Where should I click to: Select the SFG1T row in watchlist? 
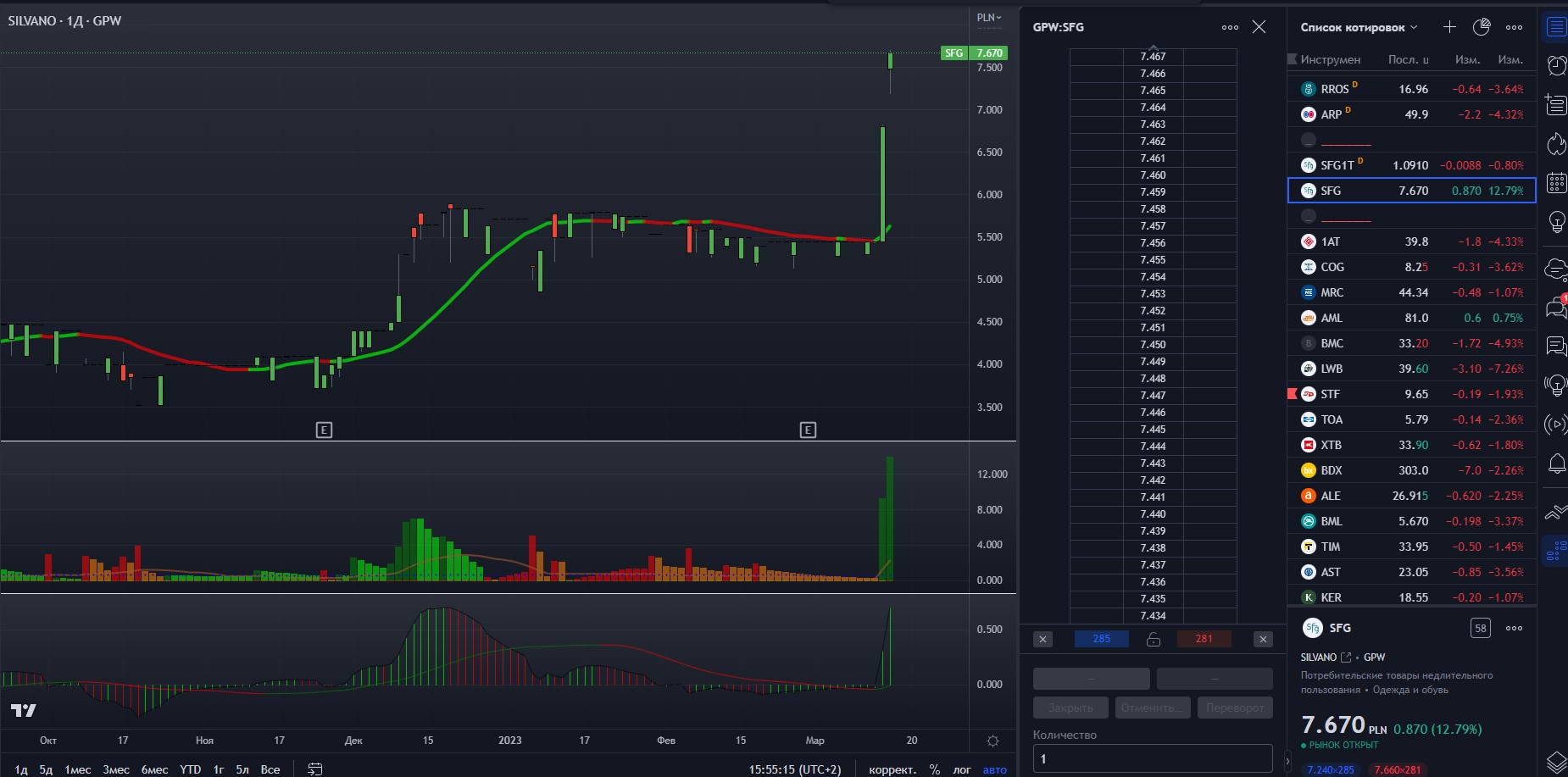tap(1411, 165)
